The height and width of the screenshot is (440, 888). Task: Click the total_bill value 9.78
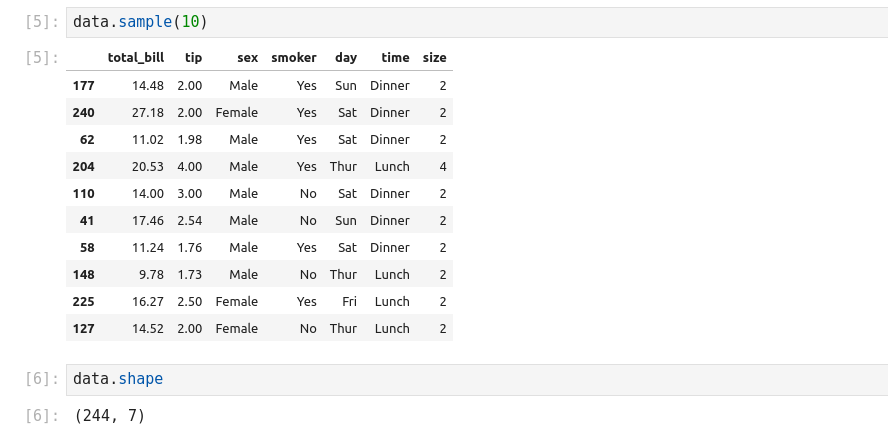pyautogui.click(x=150, y=274)
